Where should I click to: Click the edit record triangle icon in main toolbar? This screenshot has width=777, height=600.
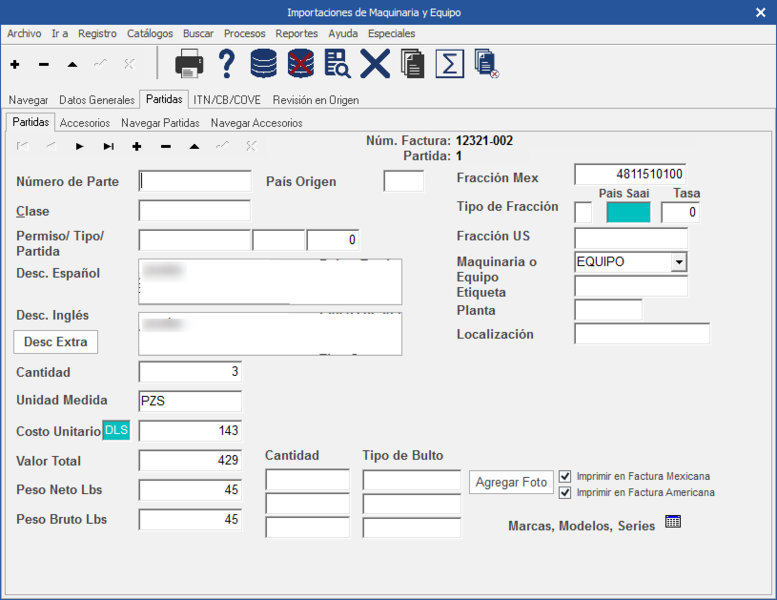[x=72, y=64]
